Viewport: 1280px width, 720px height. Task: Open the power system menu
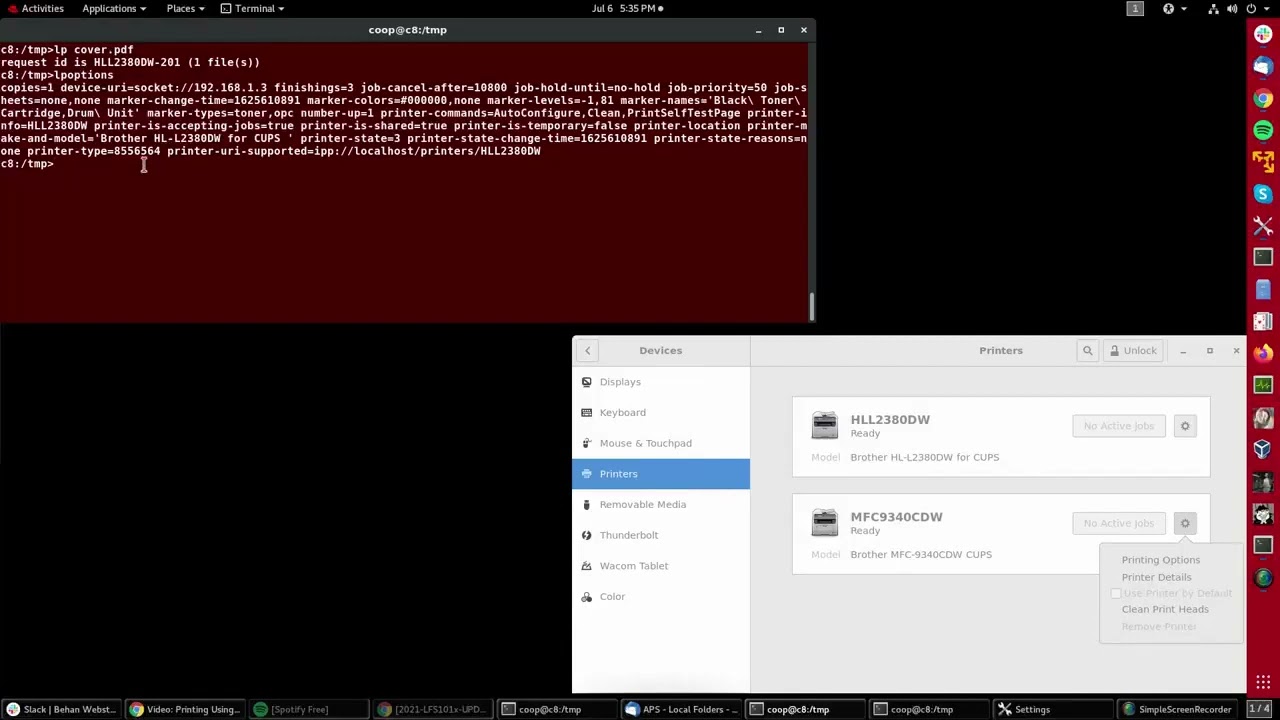pos(1258,8)
